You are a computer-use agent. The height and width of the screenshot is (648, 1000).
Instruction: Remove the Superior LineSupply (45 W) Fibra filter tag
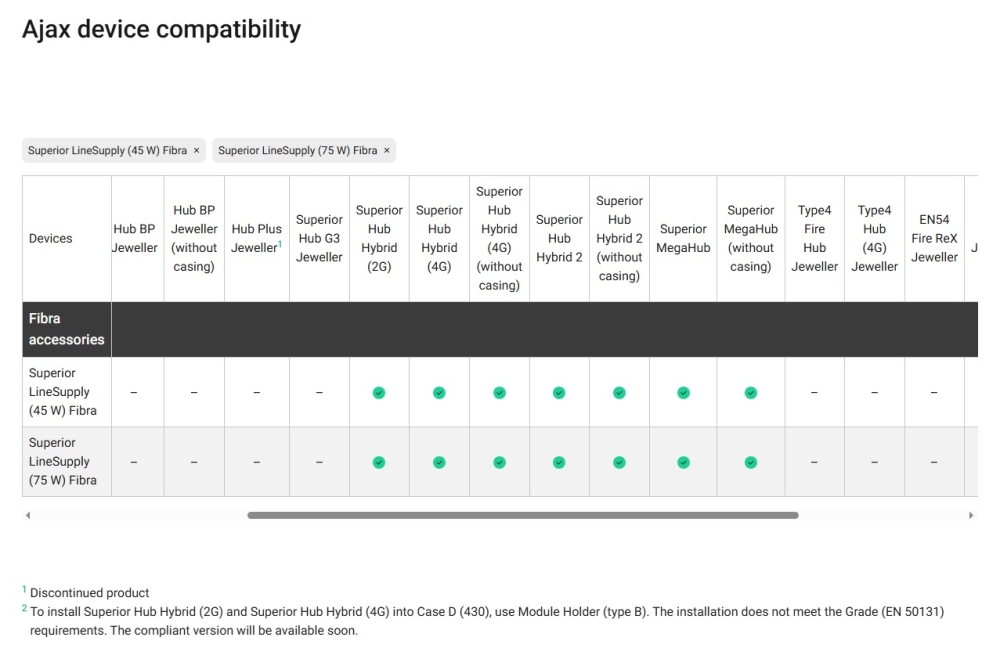[196, 151]
